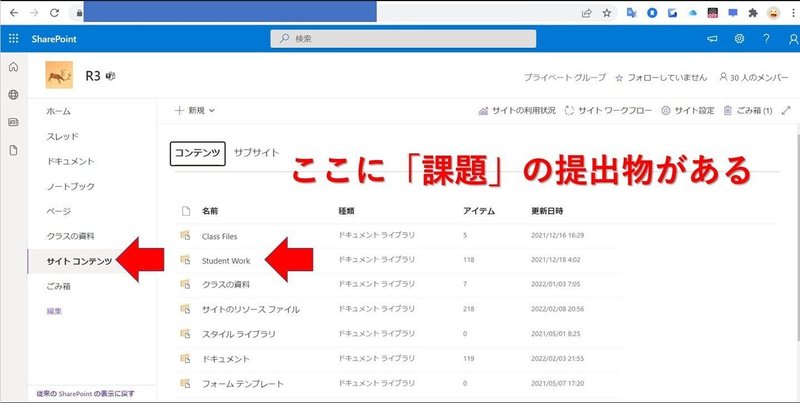This screenshot has width=800, height=403.
Task: Click the スタイル ライブラリ row icon
Action: [185, 333]
